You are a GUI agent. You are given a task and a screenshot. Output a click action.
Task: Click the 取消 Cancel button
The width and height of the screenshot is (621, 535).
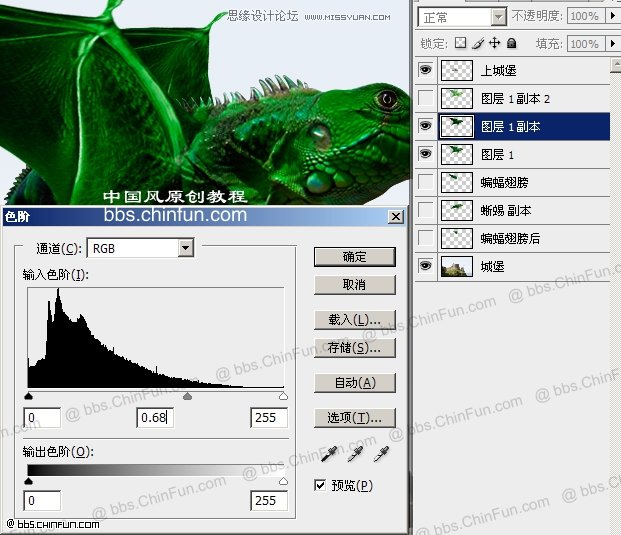point(355,285)
